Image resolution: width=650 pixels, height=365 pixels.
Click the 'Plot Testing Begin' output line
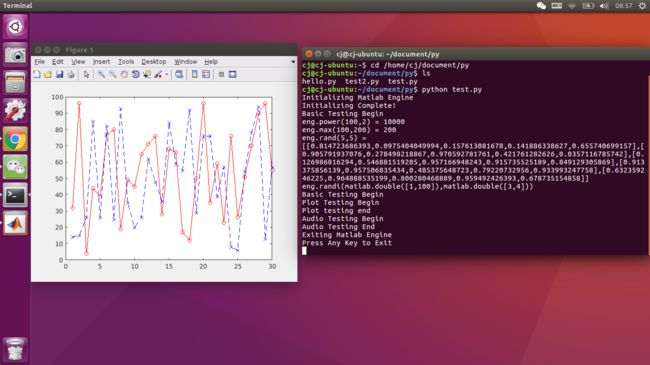pyautogui.click(x=340, y=203)
